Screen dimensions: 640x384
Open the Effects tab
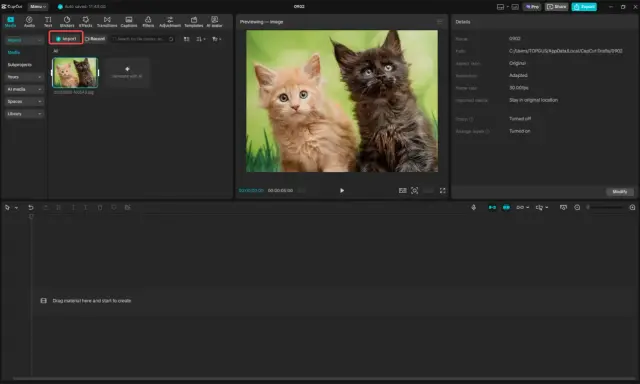(86, 22)
